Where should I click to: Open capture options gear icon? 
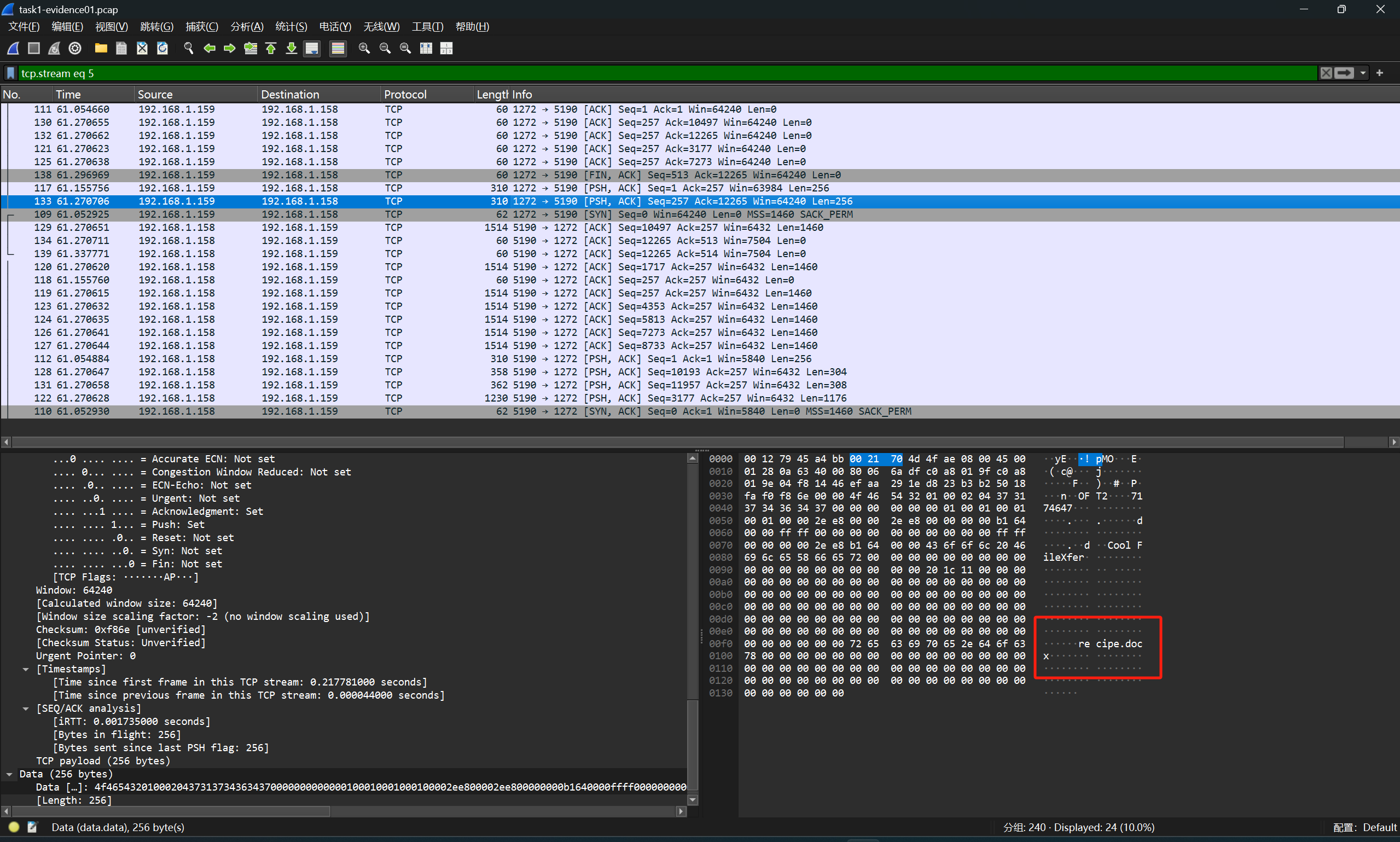(x=75, y=48)
